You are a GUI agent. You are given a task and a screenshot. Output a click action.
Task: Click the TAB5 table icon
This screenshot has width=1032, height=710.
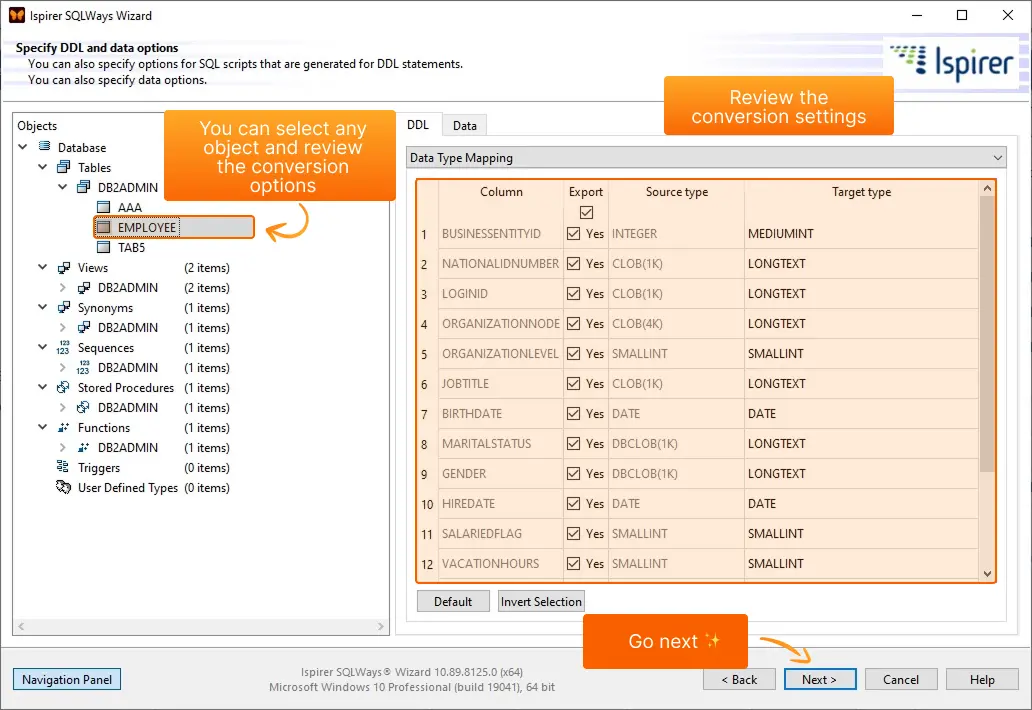click(x=103, y=247)
